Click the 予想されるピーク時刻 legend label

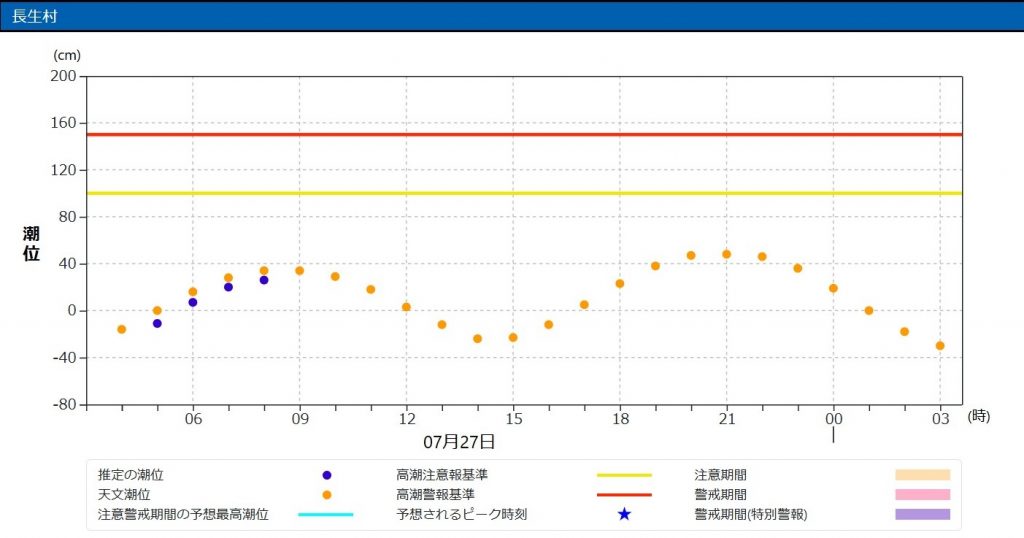click(x=461, y=514)
